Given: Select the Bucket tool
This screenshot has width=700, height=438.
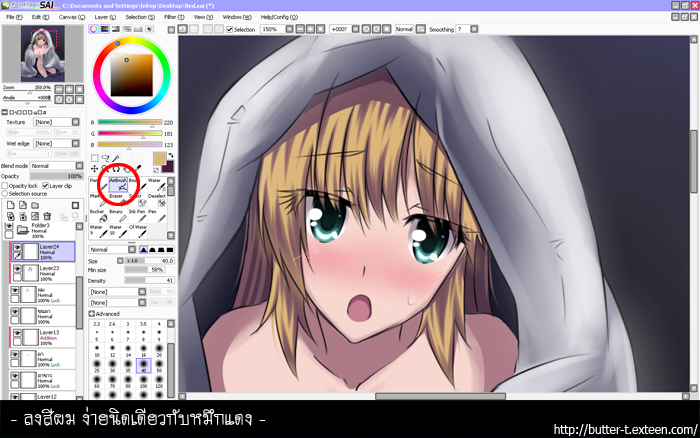Looking at the screenshot, I should point(99,216).
